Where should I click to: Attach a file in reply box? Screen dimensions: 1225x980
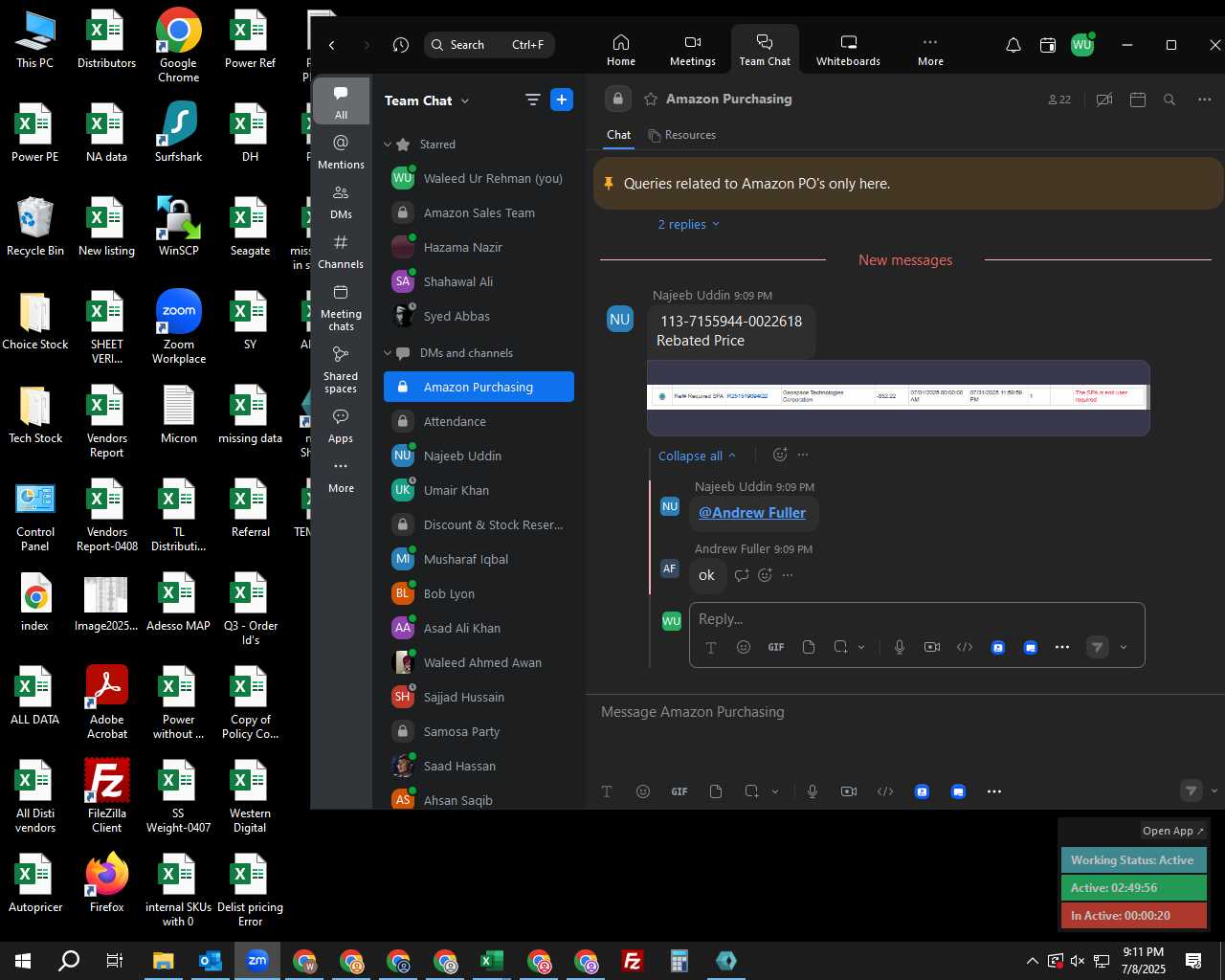(x=809, y=647)
